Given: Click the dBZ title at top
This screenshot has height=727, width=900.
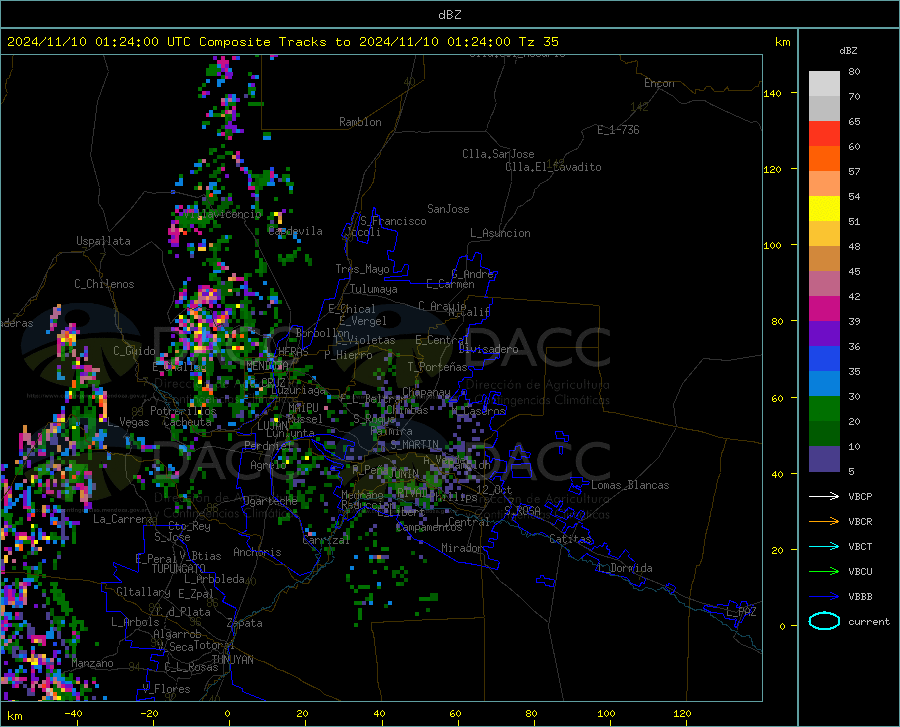Looking at the screenshot, I should 449,15.
